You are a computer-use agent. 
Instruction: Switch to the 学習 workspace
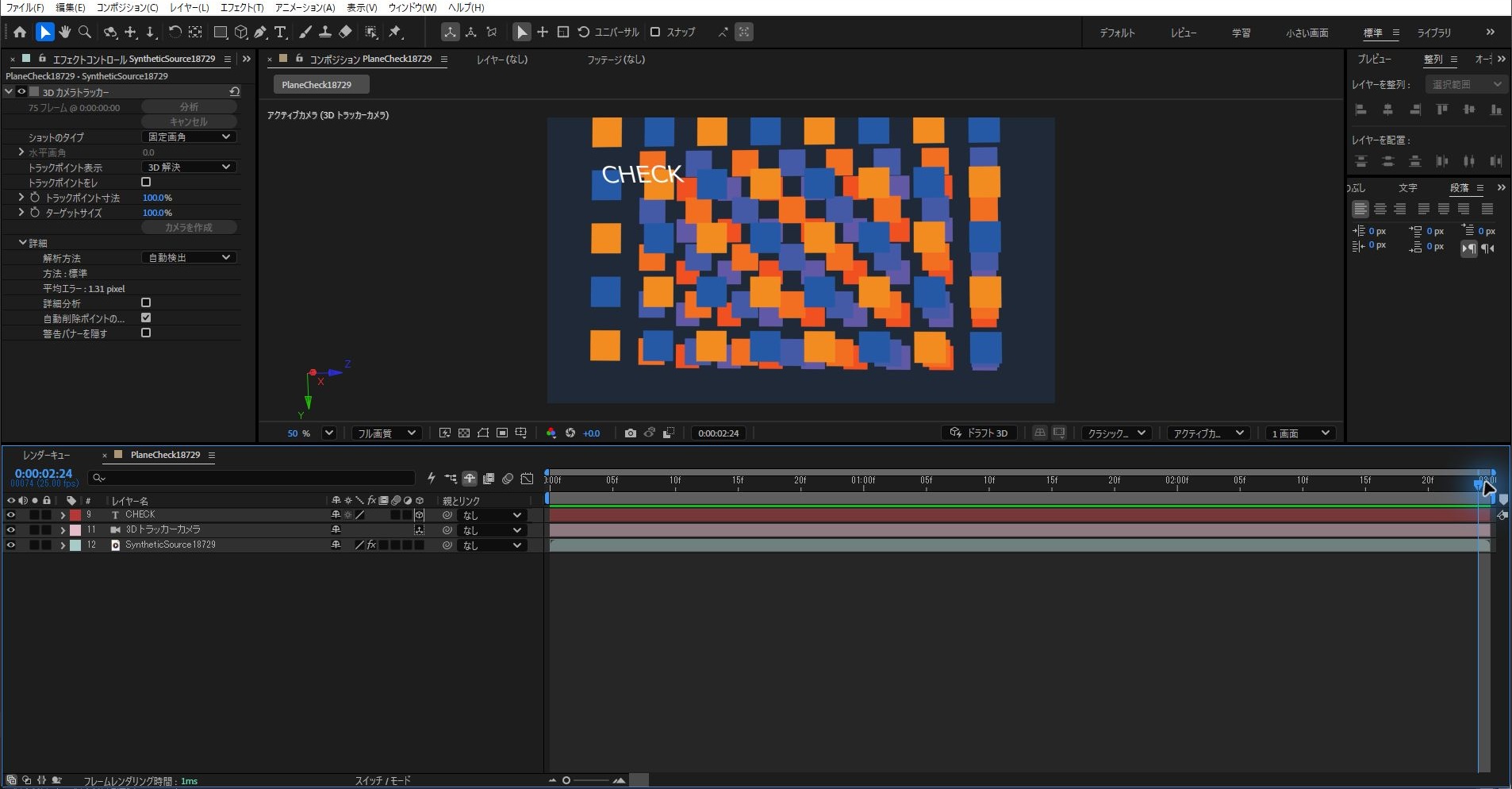tap(1241, 33)
